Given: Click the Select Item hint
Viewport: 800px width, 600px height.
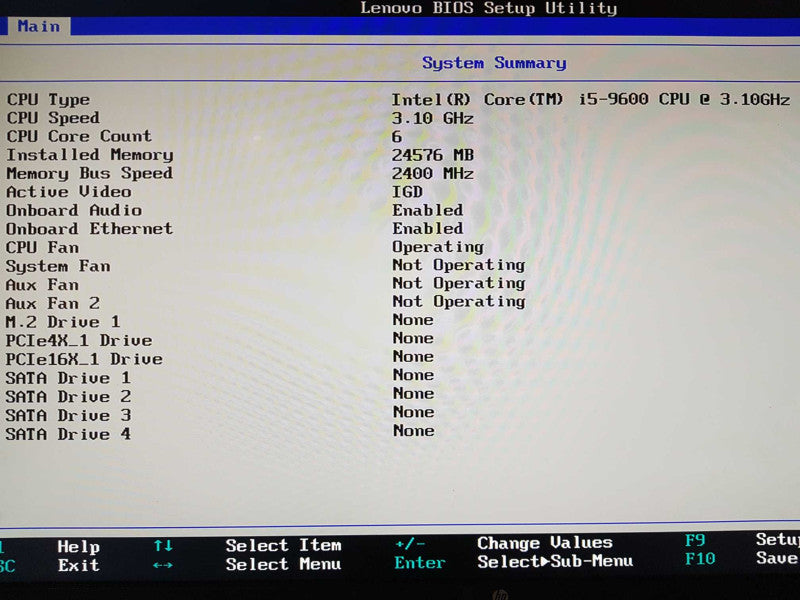Looking at the screenshot, I should [284, 545].
